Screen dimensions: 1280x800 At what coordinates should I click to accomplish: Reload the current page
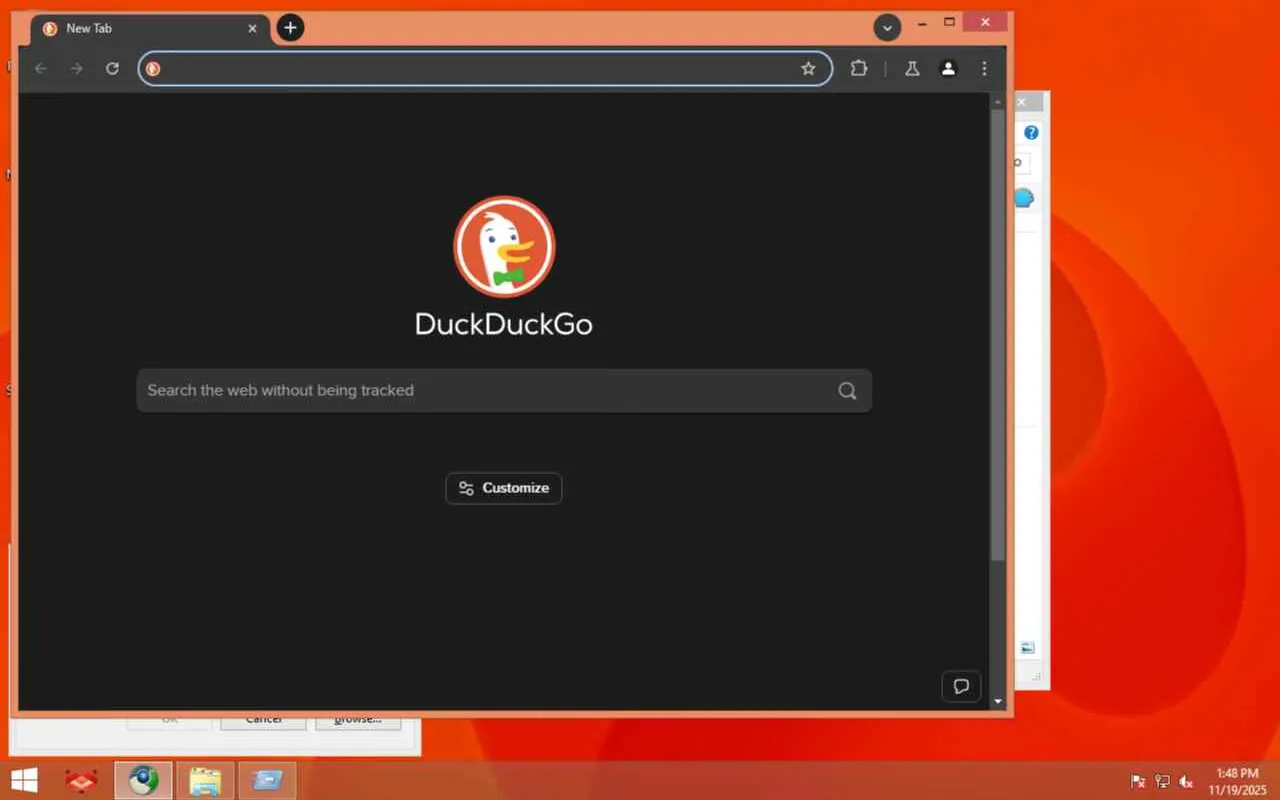tap(112, 69)
